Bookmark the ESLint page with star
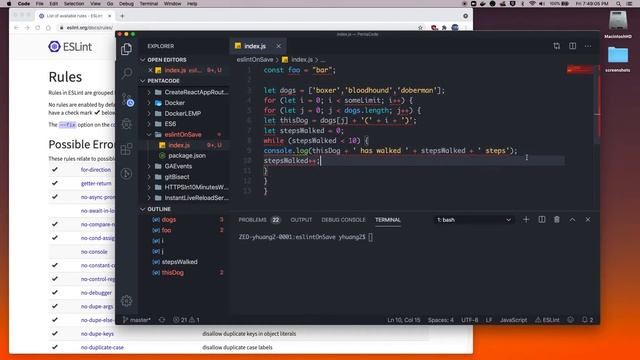This screenshot has height=360, width=640. point(420,28)
